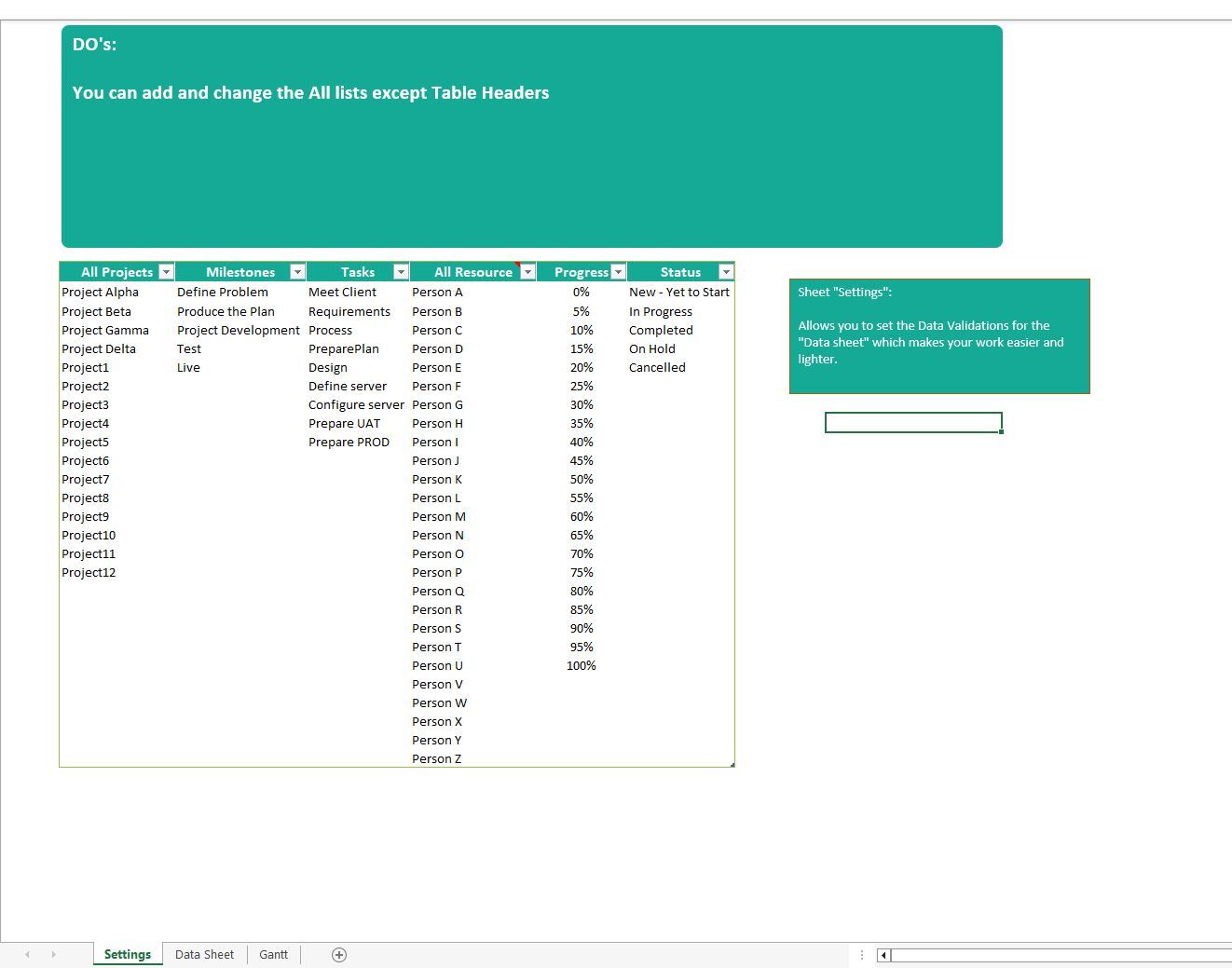The width and height of the screenshot is (1232, 968).
Task: Select the cell "Person Z"
Action: [472, 758]
